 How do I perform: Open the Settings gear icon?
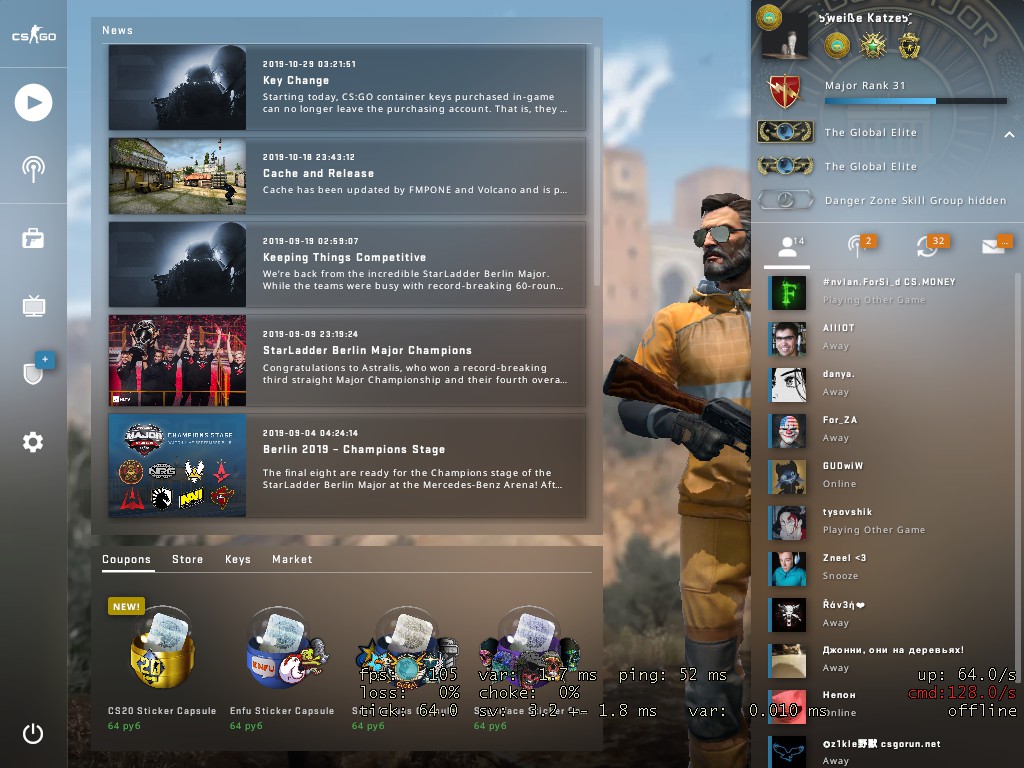point(33,442)
